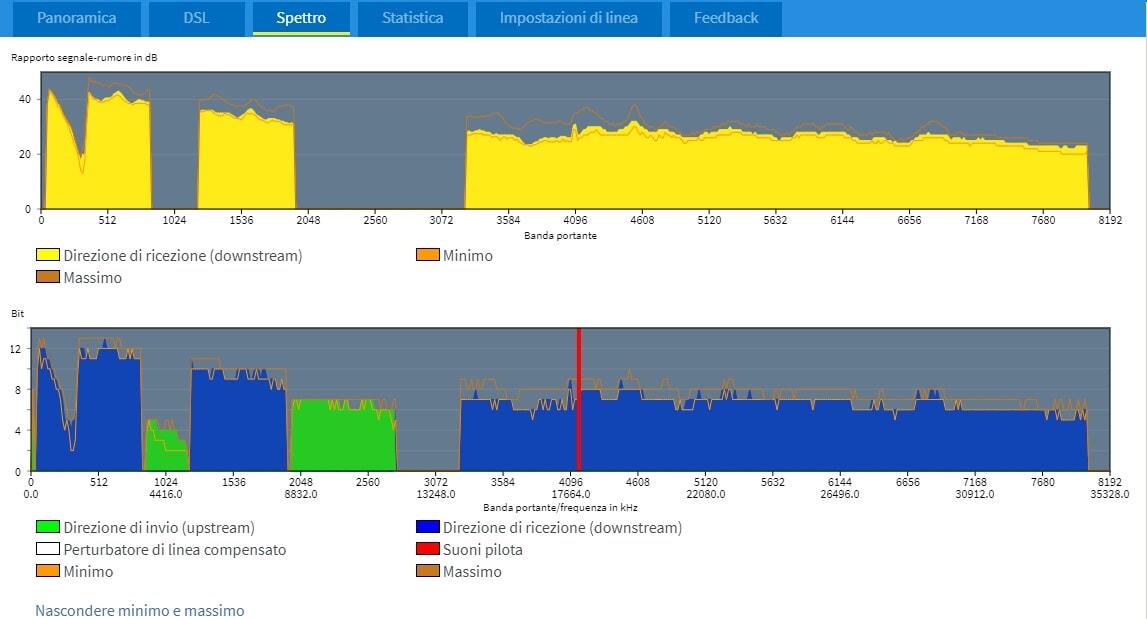Viewport: 1147px width, 619px height.
Task: Click yellow downstream swatch in SNR legend
Action: click(47, 256)
